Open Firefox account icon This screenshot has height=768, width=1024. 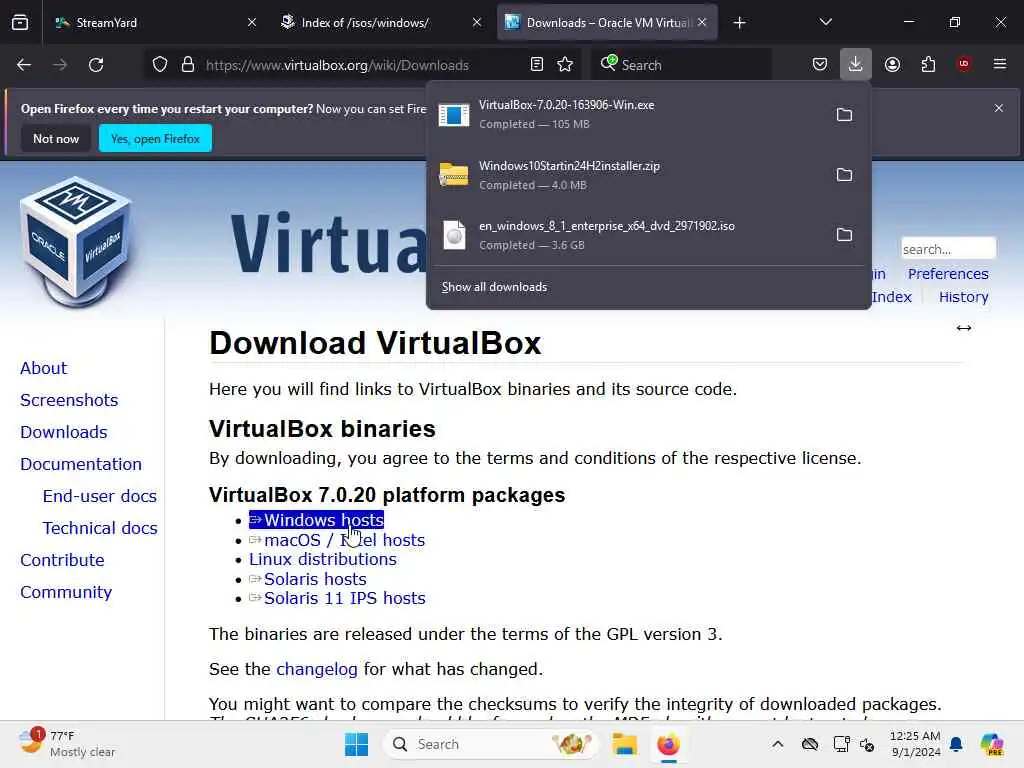click(x=892, y=64)
